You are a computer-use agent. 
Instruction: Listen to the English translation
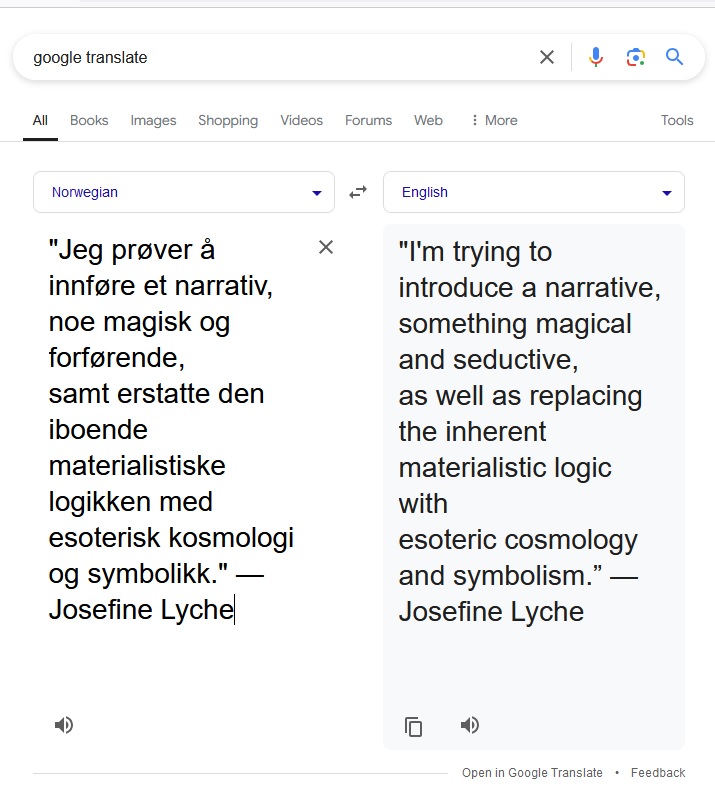coord(470,725)
